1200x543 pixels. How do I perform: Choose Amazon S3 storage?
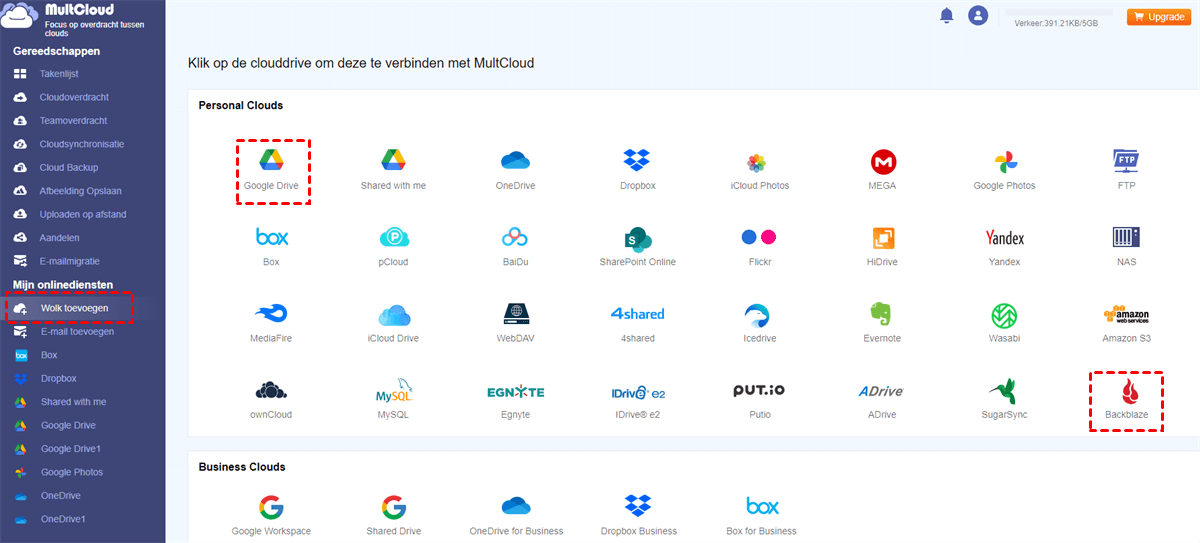pyautogui.click(x=1127, y=323)
